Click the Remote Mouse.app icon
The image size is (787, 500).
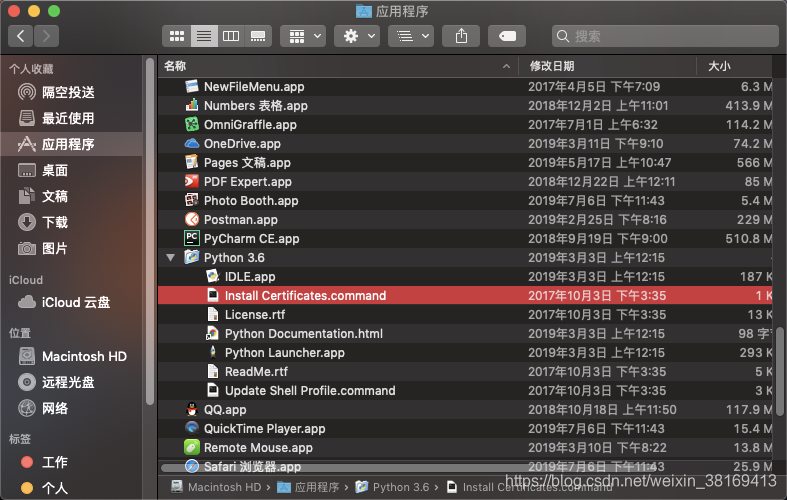tap(192, 447)
